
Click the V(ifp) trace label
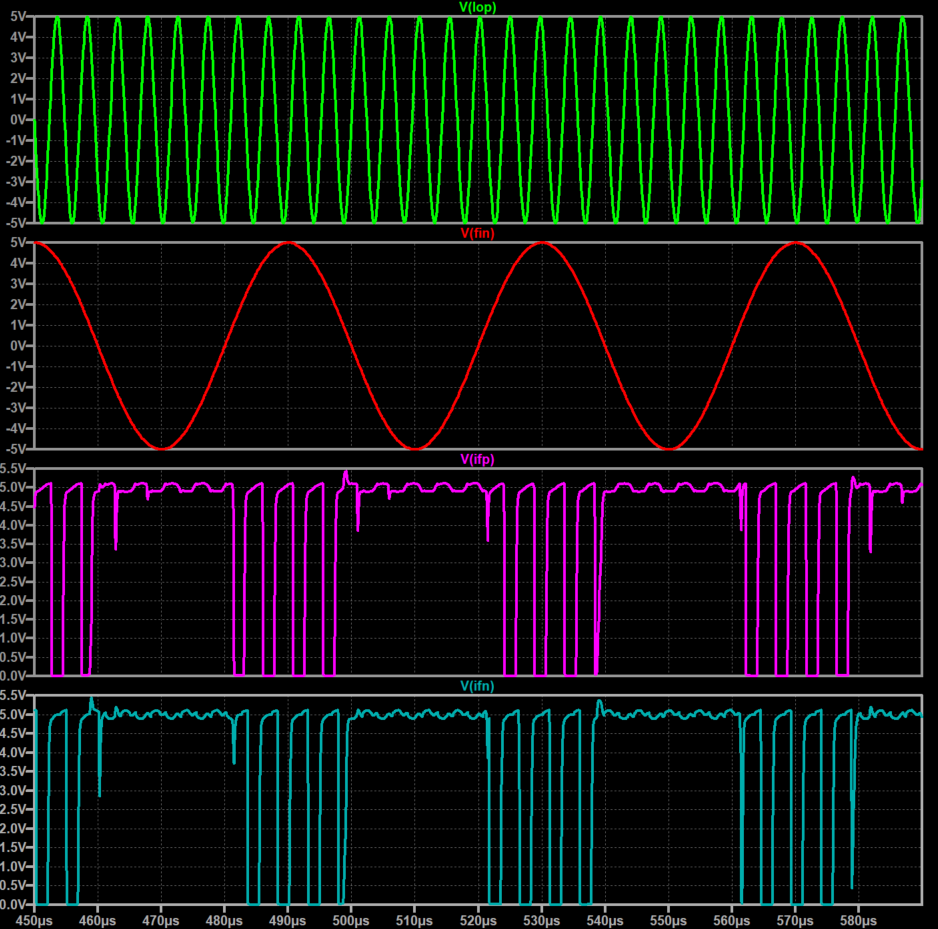coord(477,458)
